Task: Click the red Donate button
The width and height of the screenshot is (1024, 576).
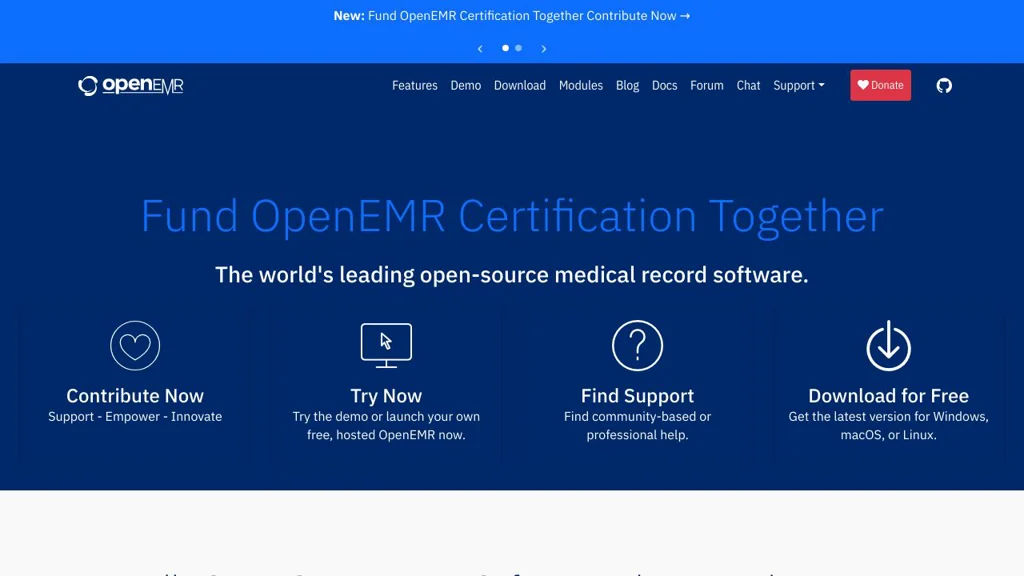Action: click(x=880, y=85)
